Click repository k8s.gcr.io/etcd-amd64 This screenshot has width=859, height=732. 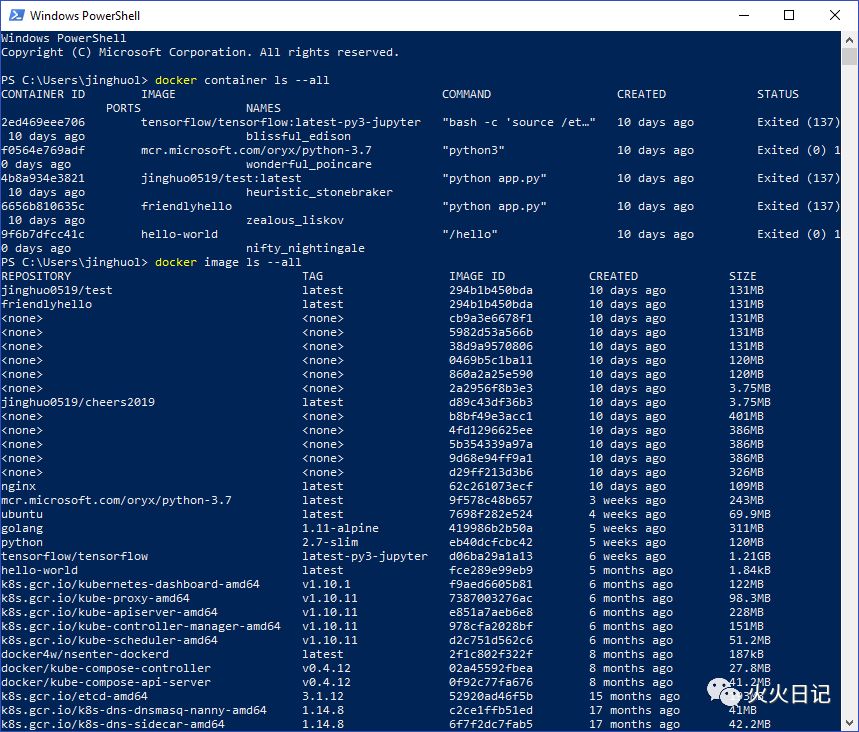[75, 696]
